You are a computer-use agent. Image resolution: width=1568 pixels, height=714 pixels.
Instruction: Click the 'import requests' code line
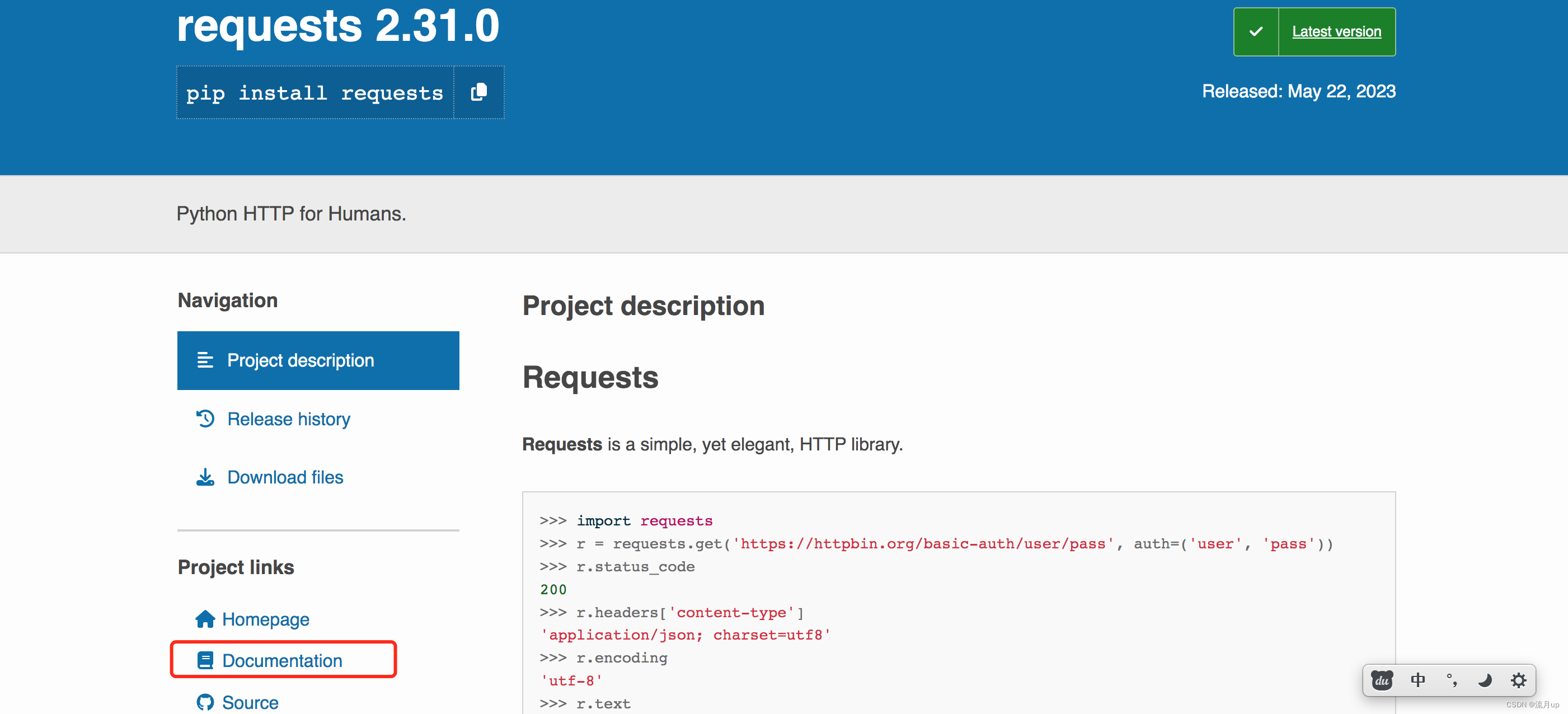point(626,520)
